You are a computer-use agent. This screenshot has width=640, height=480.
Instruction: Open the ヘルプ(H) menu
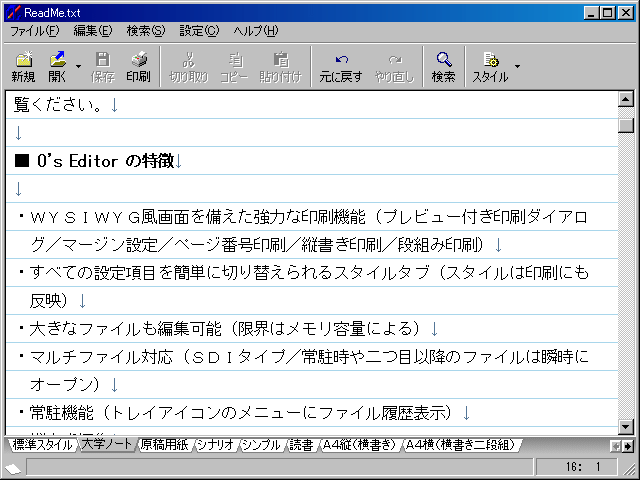click(256, 31)
